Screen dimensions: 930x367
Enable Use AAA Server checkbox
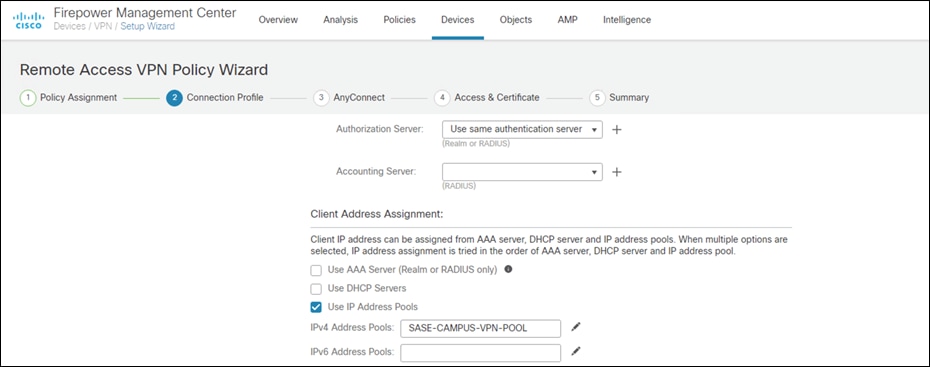coord(316,270)
